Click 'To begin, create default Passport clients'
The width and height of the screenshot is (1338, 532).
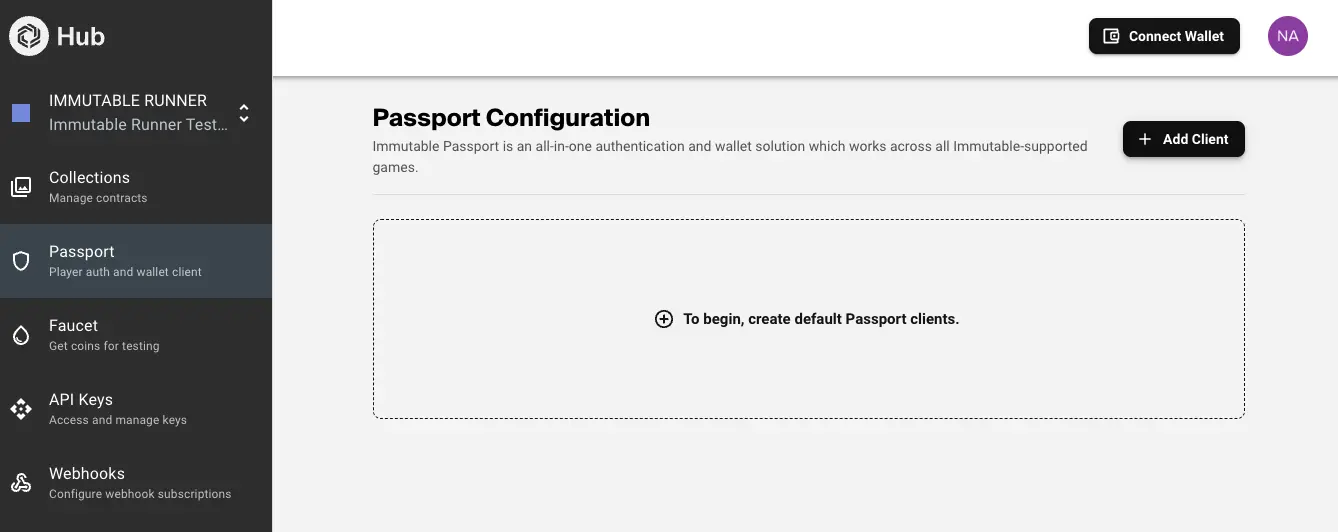click(820, 319)
